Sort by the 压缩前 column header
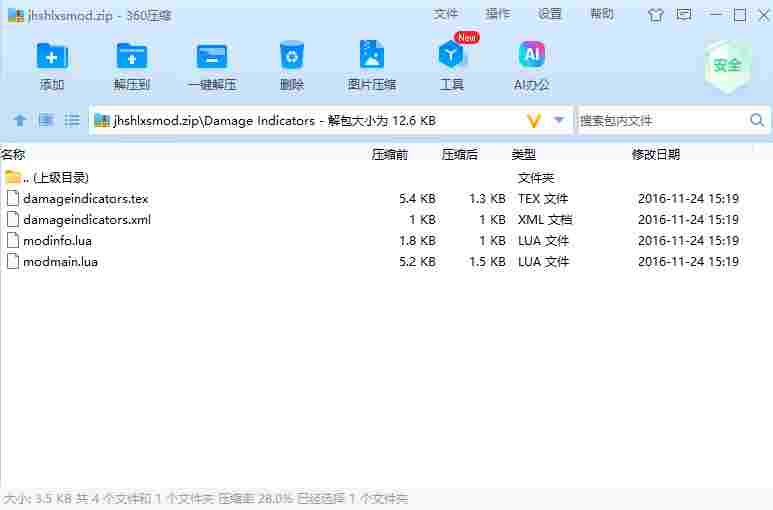 (x=389, y=155)
